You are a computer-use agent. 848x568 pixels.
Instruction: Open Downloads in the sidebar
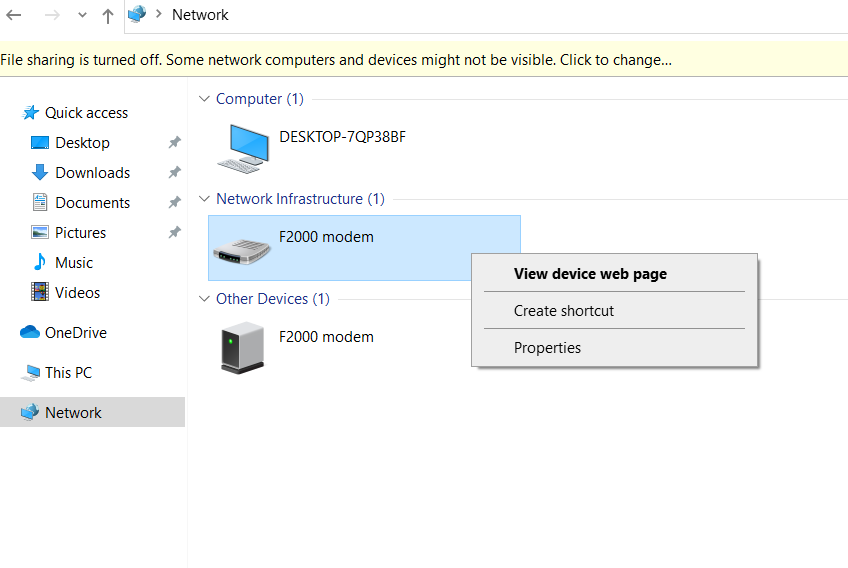click(x=92, y=173)
